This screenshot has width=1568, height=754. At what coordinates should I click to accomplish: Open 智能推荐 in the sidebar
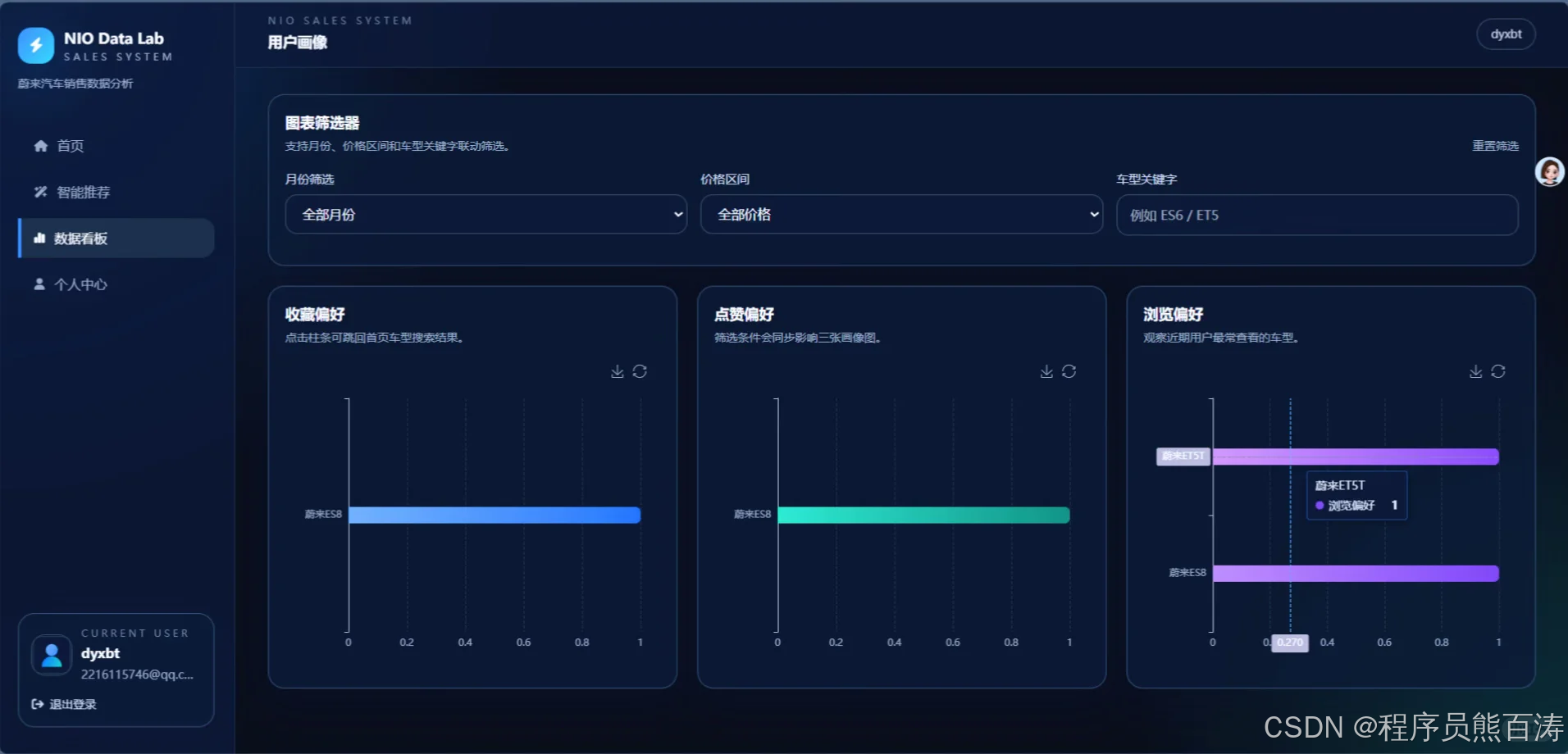[x=116, y=192]
